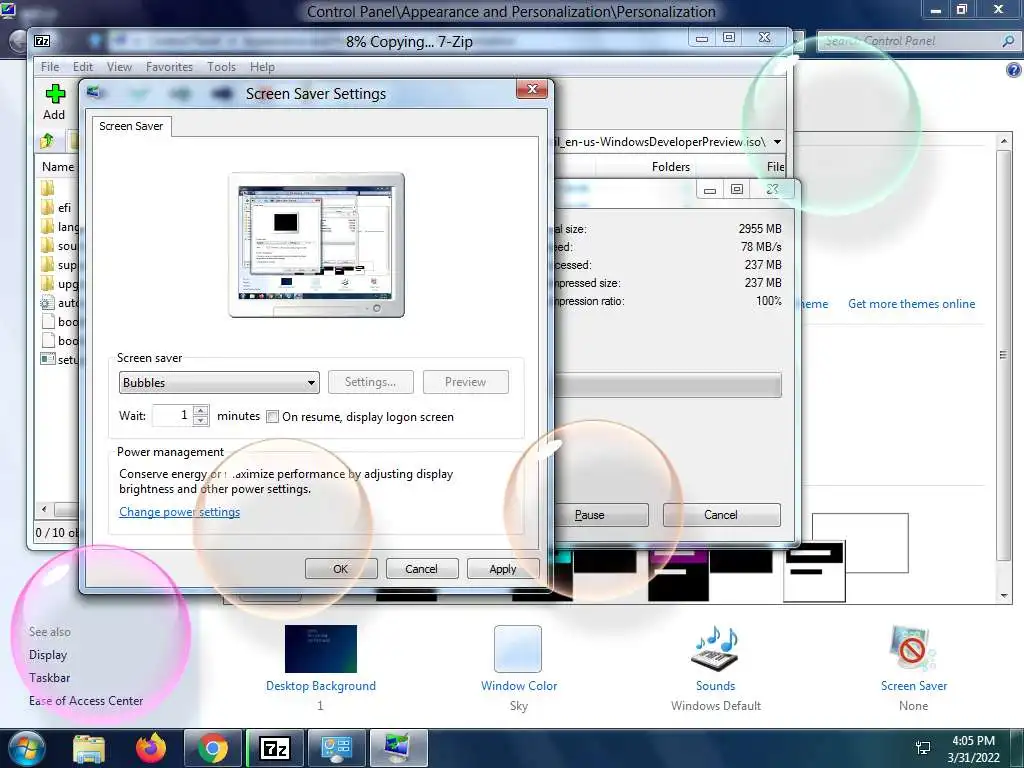Click the 7-Zip title bar app icon

pos(42,41)
